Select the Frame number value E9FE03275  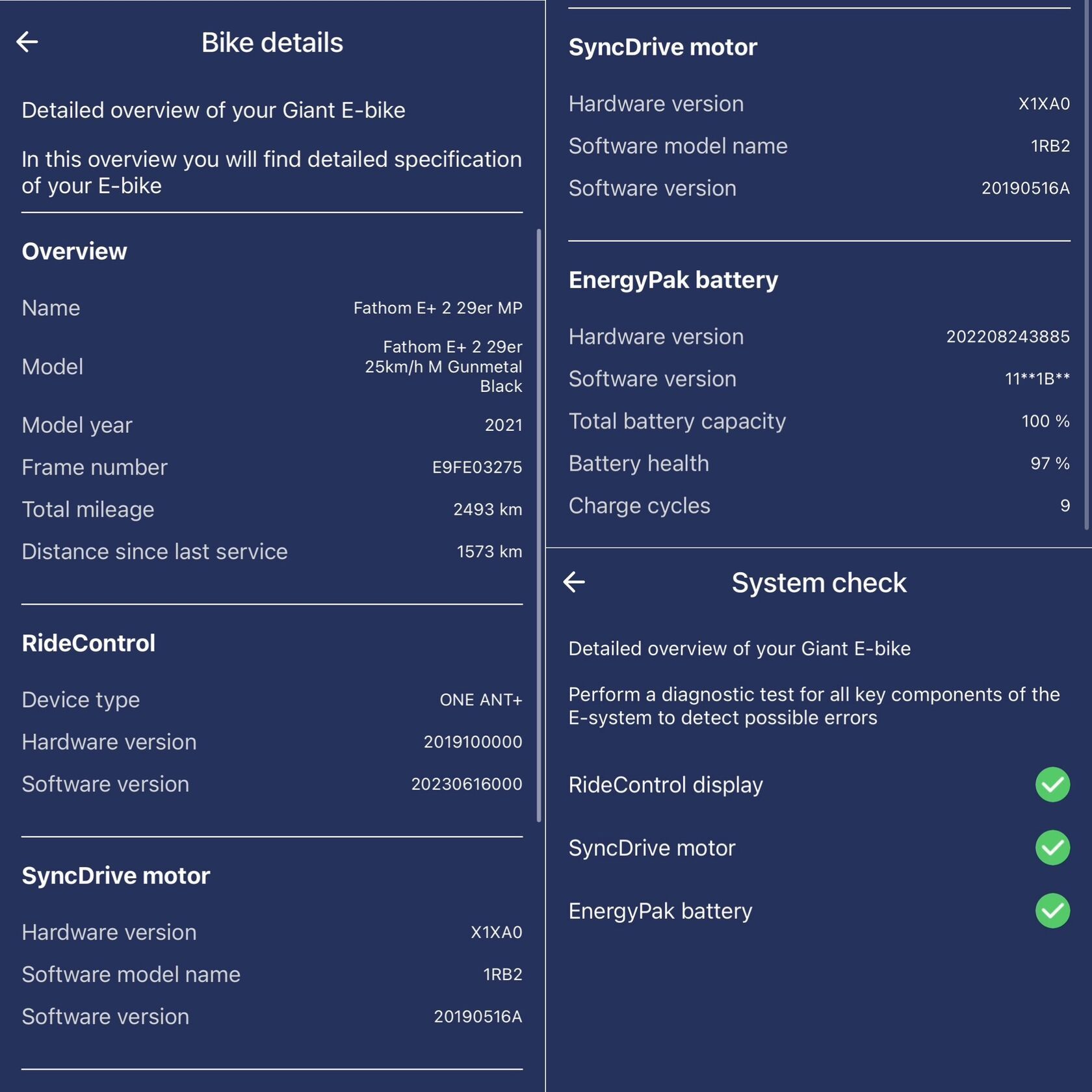coord(476,467)
